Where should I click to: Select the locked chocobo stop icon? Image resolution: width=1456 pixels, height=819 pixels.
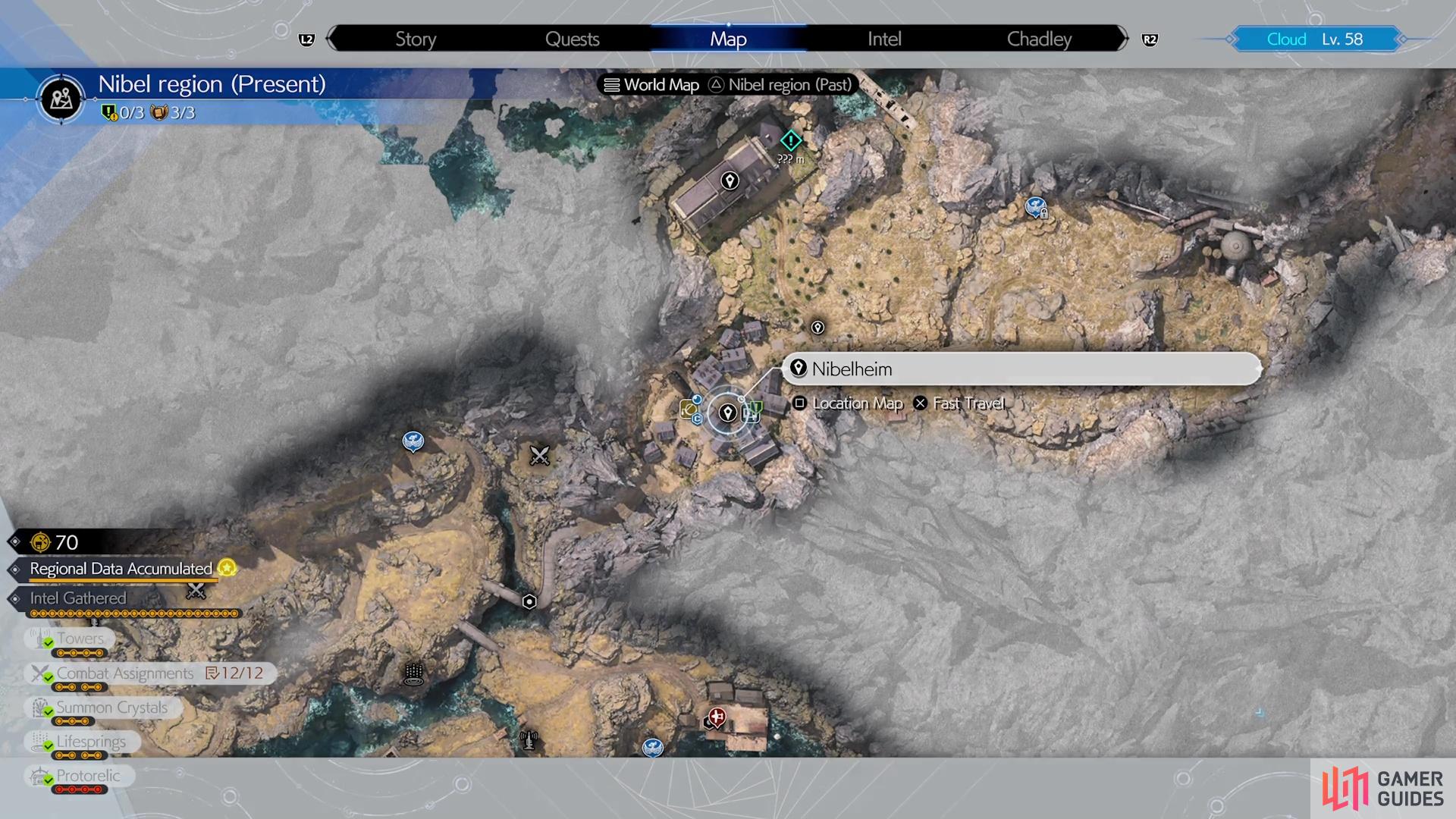tap(1036, 207)
